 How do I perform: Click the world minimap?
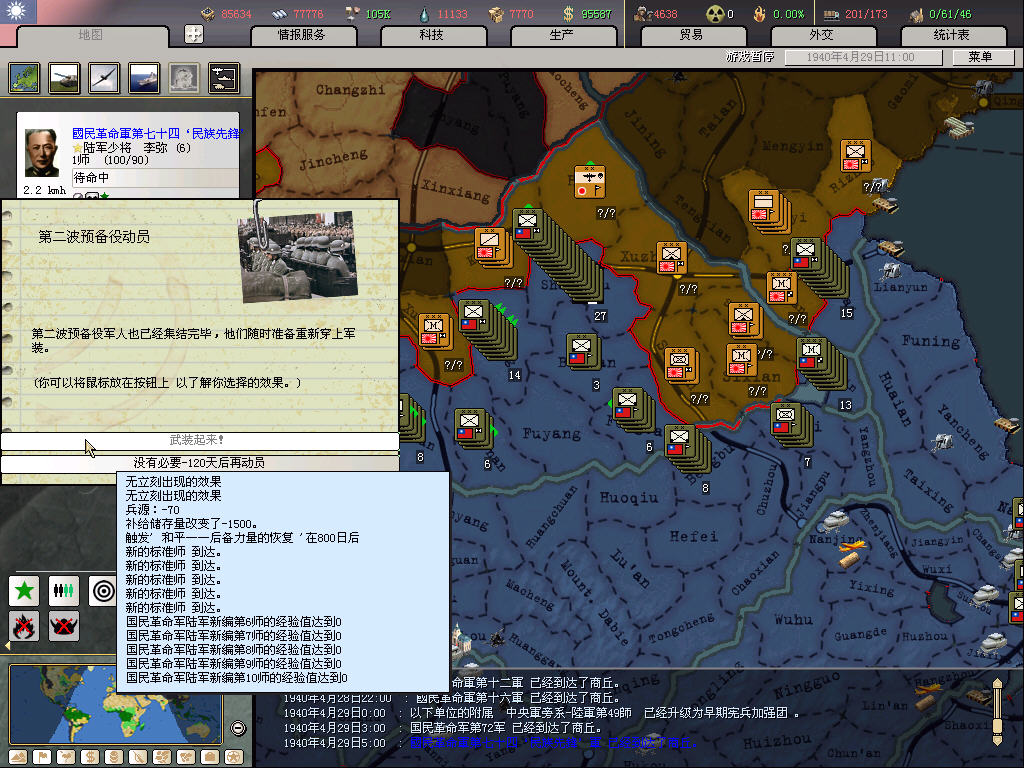pos(115,704)
